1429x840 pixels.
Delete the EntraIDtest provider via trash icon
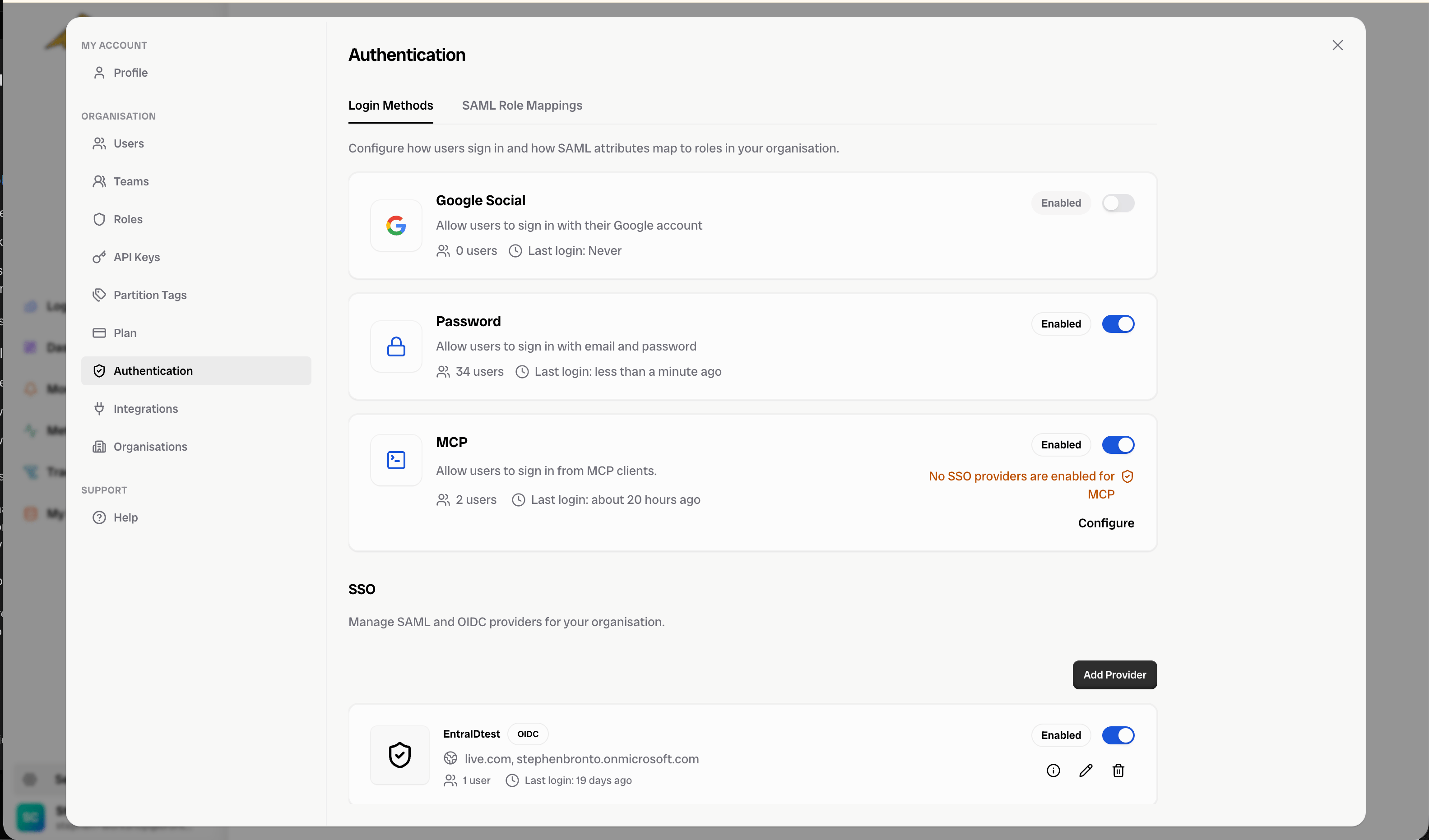(1118, 770)
